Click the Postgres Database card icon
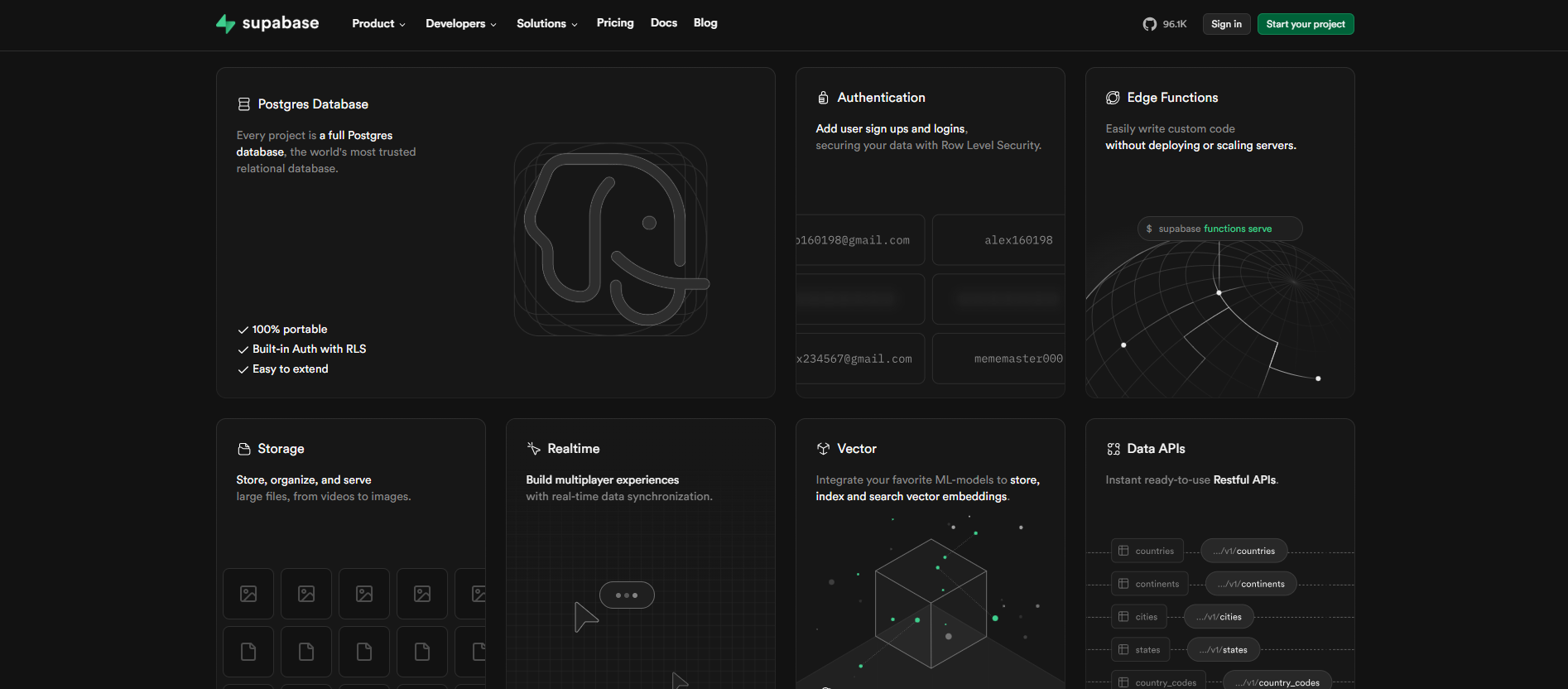 244,104
